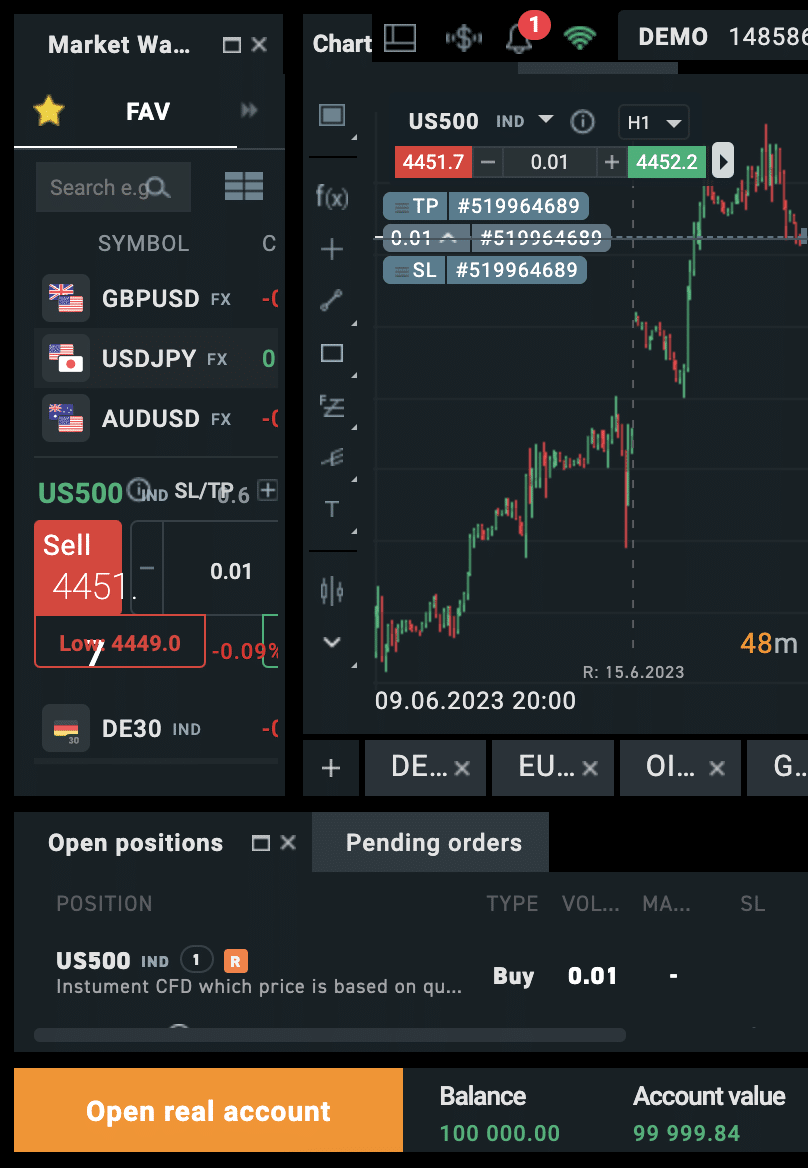Open the H1 timeframe dropdown
The image size is (808, 1168).
click(x=653, y=123)
